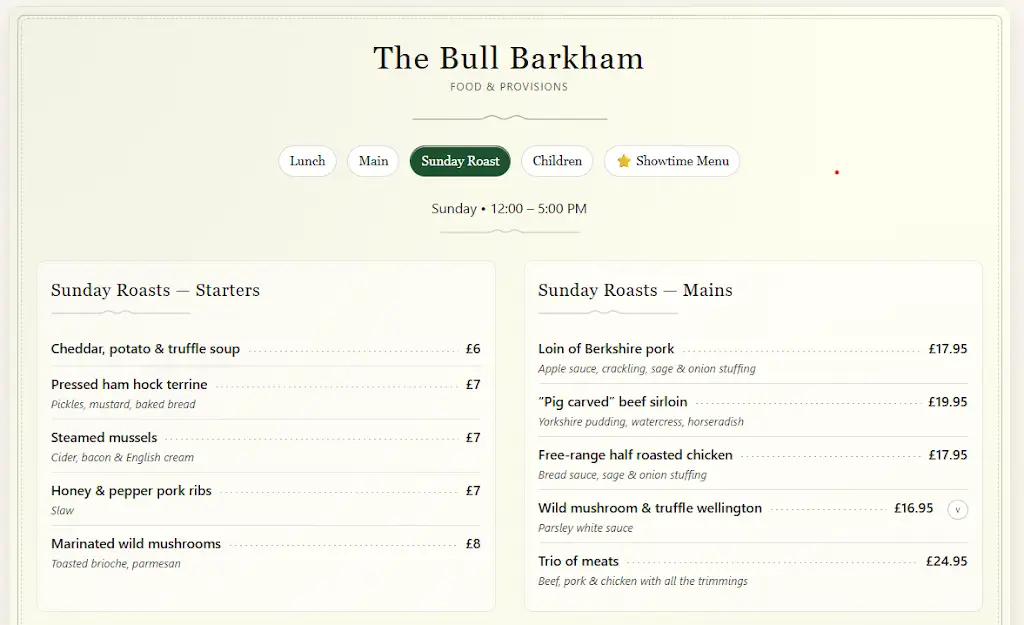The image size is (1024, 625).
Task: Click the Sunday Roasts — Starters heading
Action: point(155,290)
